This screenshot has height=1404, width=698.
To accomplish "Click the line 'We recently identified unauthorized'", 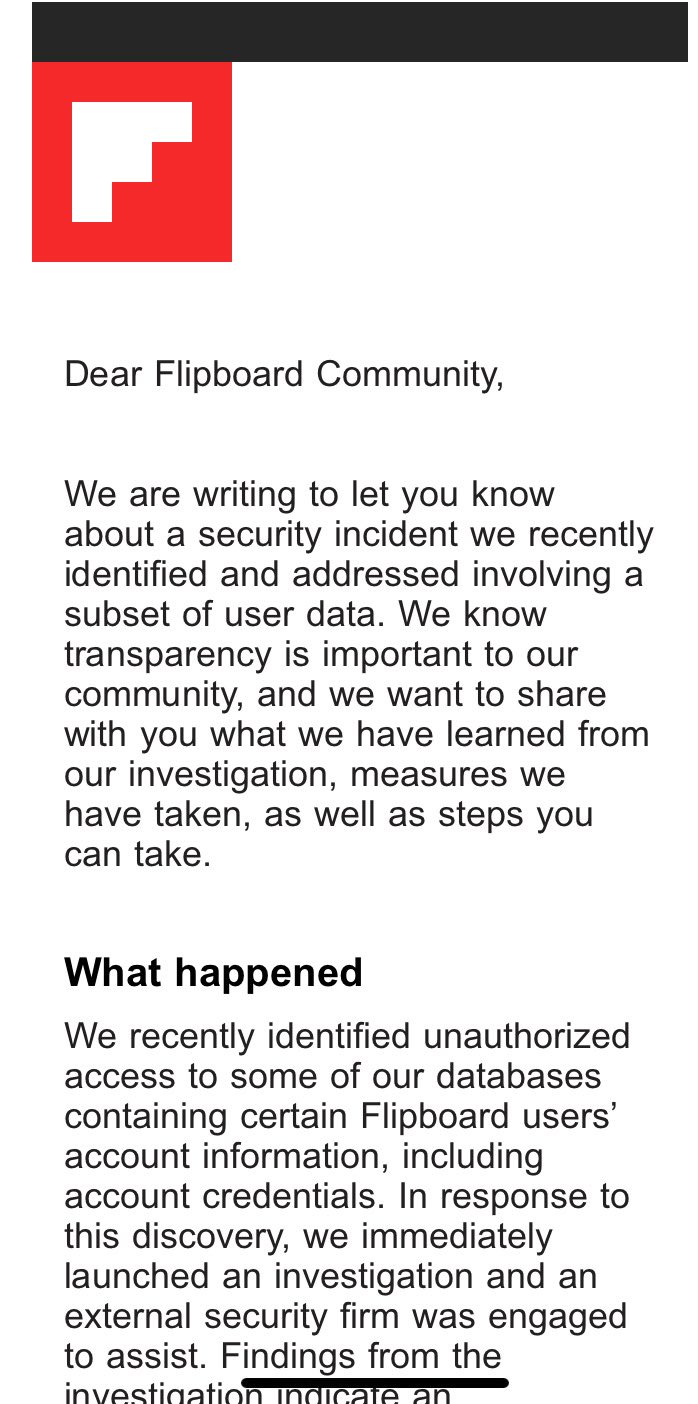I will coord(347,1036).
